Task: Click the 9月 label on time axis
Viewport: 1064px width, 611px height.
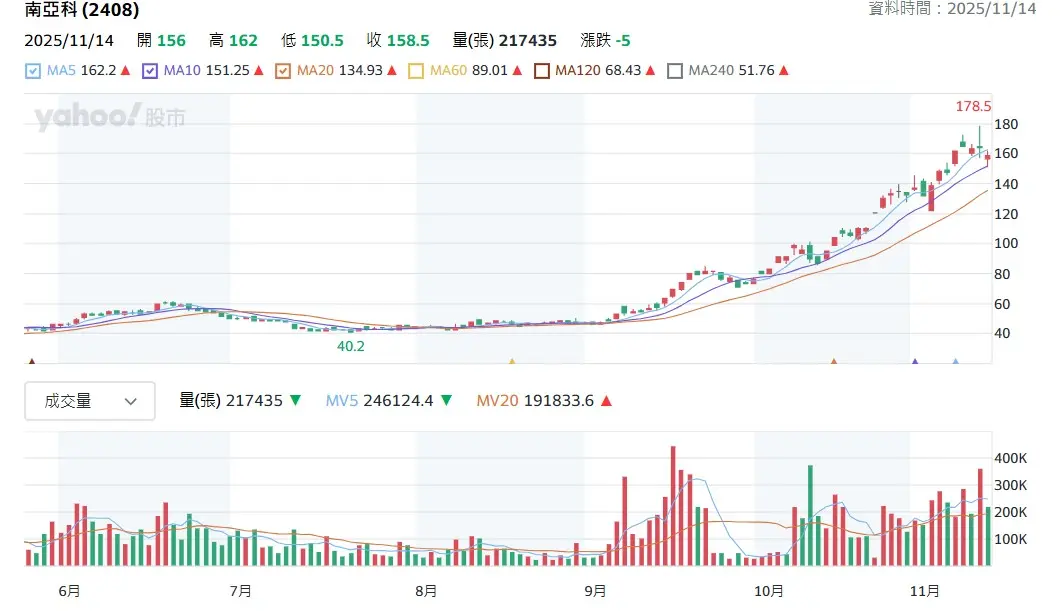Action: [595, 591]
